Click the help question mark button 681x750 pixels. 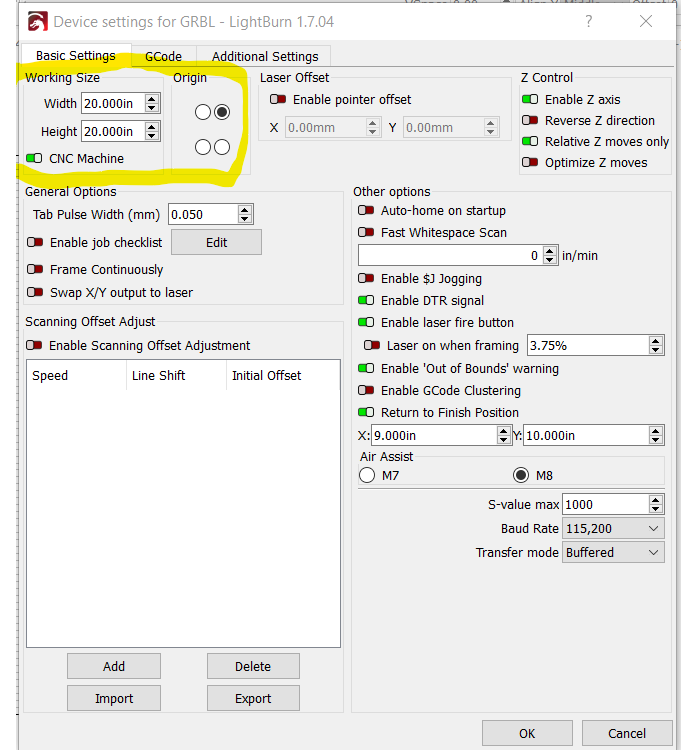(589, 22)
